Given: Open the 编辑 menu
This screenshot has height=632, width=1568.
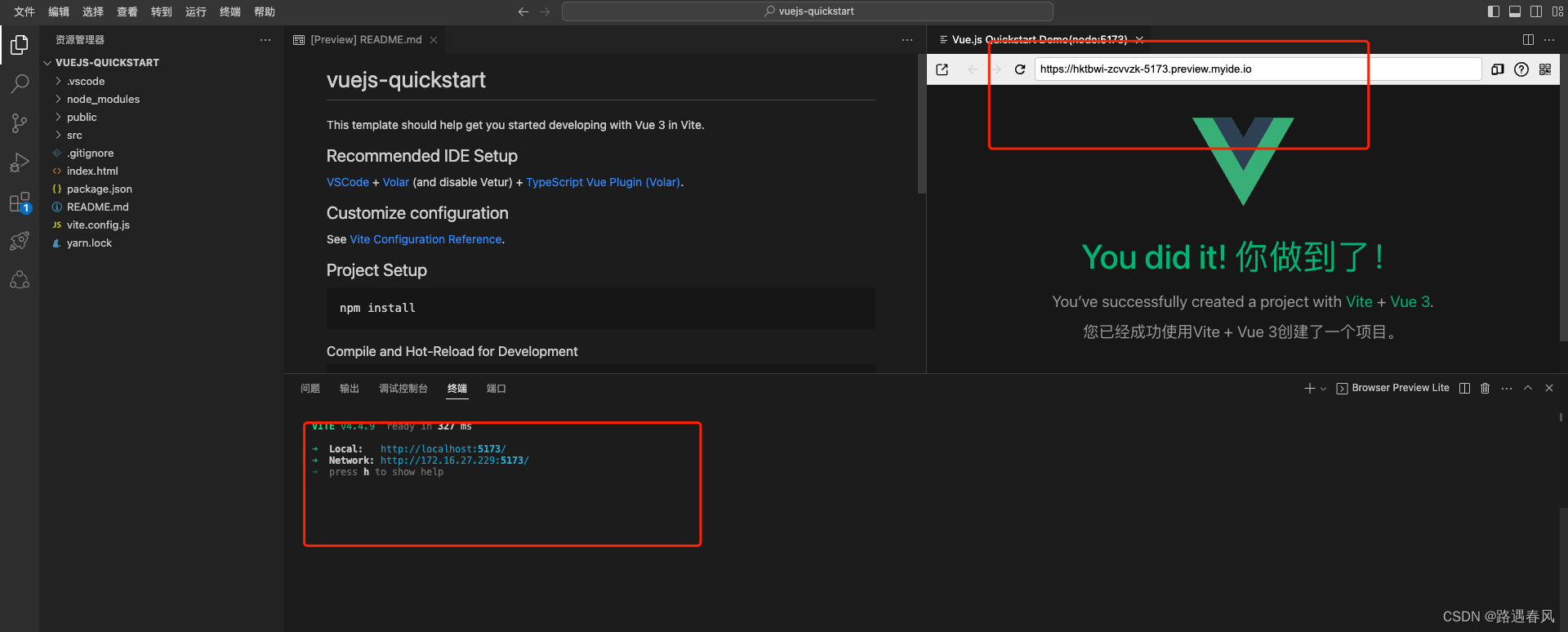Looking at the screenshot, I should [59, 11].
